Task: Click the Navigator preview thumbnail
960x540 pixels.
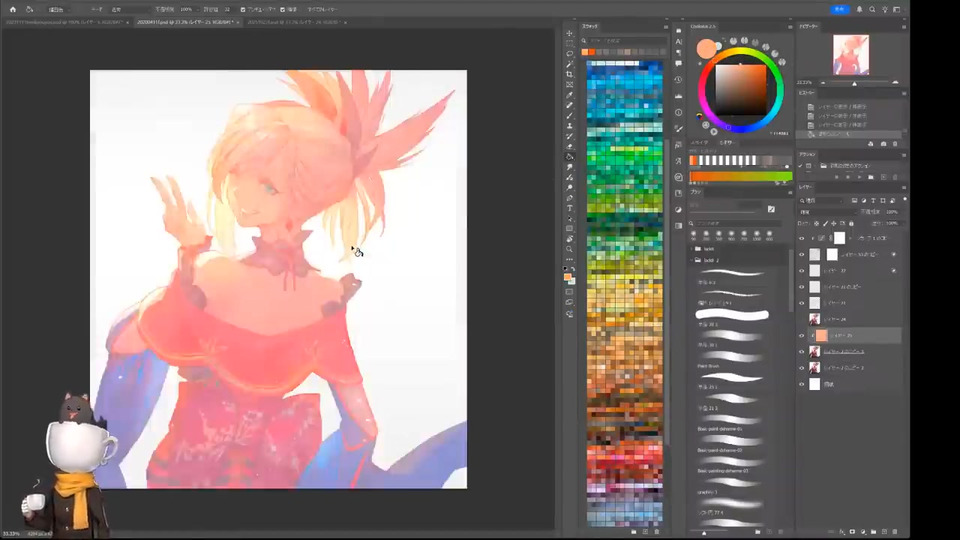Action: tap(851, 55)
